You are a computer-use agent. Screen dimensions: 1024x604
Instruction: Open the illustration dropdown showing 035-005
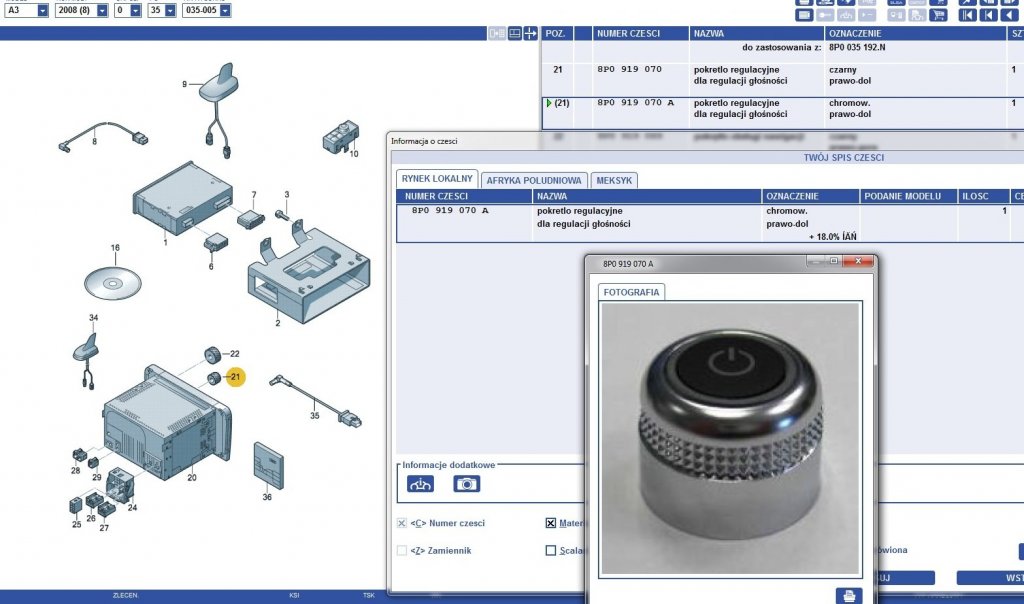[225, 10]
